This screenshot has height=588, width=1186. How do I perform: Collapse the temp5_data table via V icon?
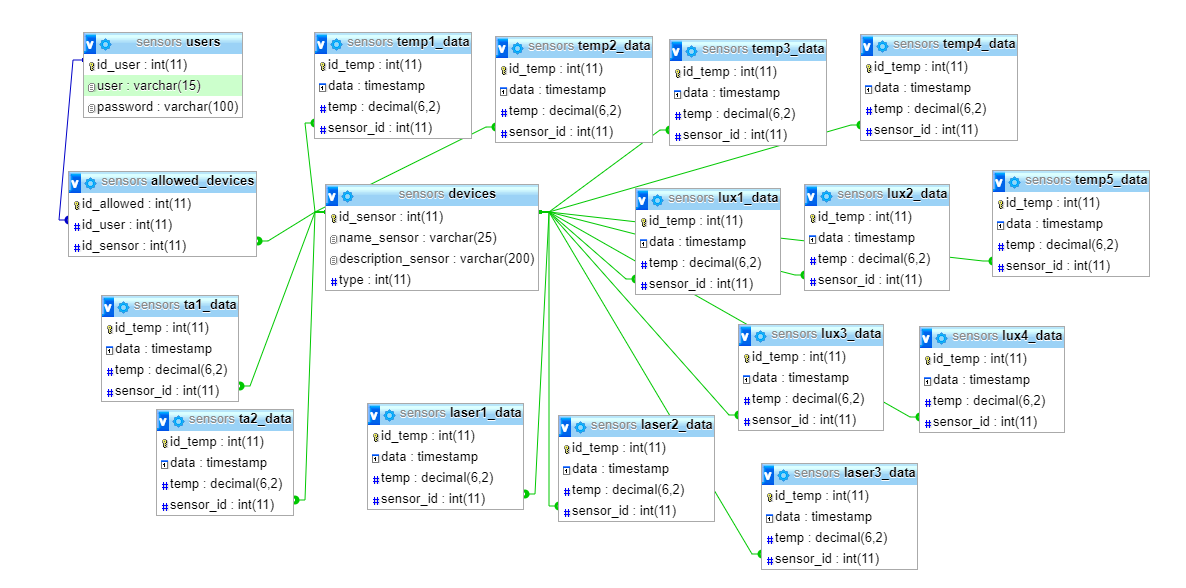pyautogui.click(x=999, y=182)
